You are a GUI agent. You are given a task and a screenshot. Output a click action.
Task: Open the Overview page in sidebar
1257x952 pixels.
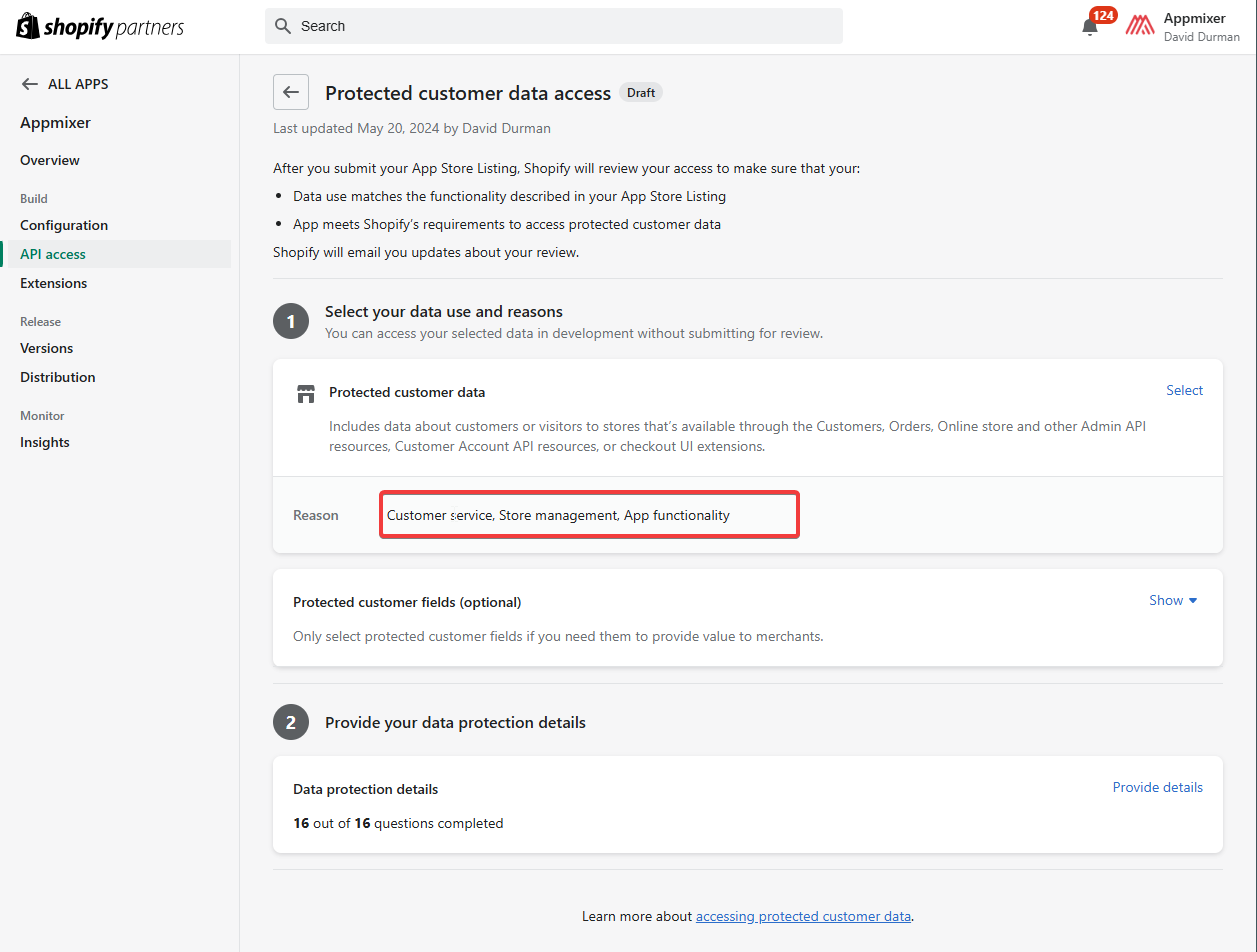coord(50,160)
